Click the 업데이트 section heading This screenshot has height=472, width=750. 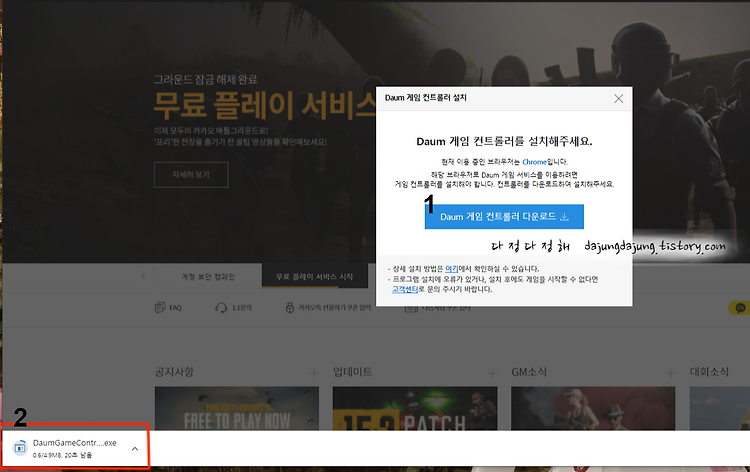(x=353, y=372)
